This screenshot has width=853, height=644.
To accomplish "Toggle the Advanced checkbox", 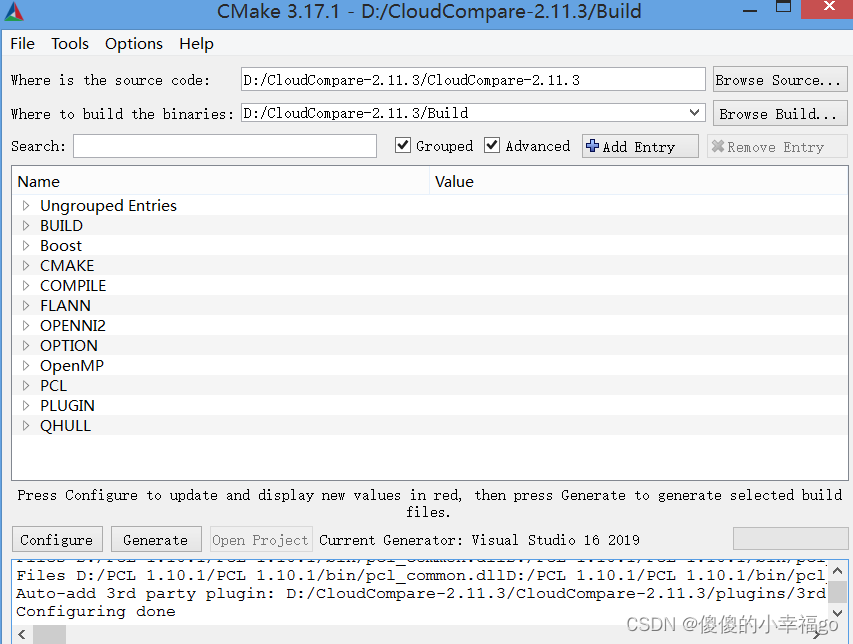I will (x=492, y=145).
